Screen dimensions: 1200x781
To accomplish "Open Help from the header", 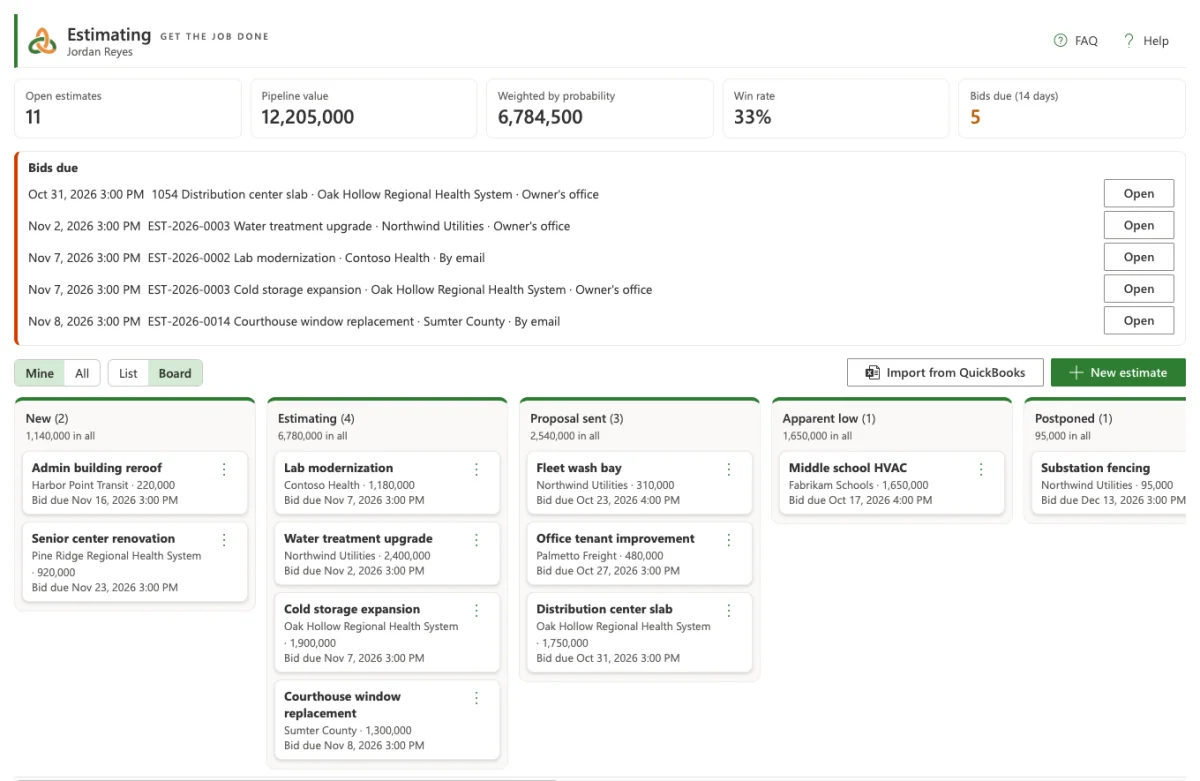I will coord(1145,41).
